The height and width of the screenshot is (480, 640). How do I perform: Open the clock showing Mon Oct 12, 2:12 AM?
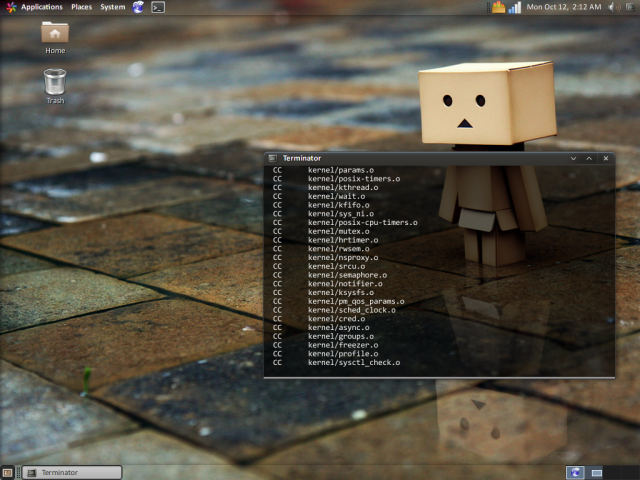coord(564,7)
